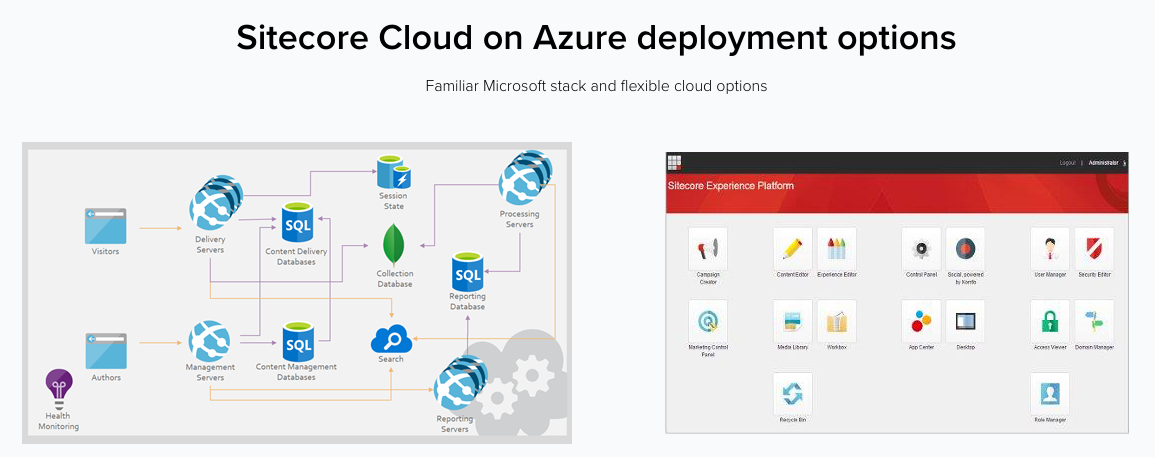Click the Logout link
The height and width of the screenshot is (457, 1155).
click(x=1067, y=163)
